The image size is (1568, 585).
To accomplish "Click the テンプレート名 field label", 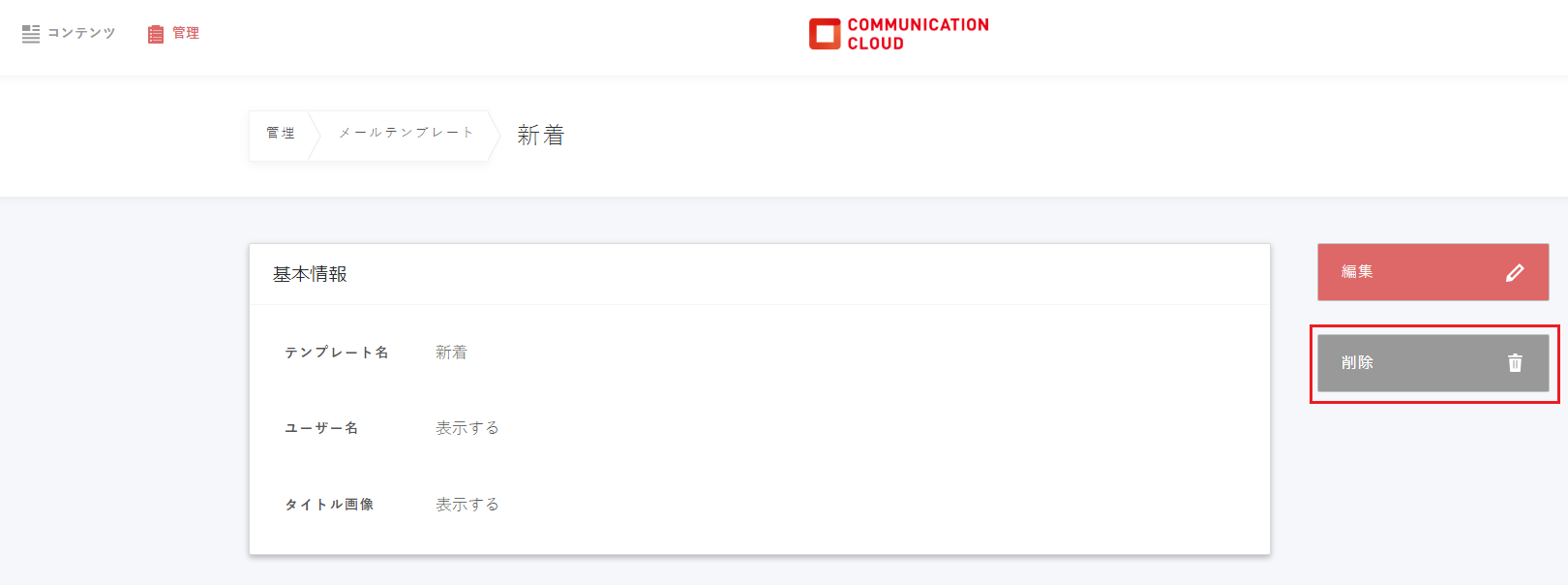I will pos(337,353).
